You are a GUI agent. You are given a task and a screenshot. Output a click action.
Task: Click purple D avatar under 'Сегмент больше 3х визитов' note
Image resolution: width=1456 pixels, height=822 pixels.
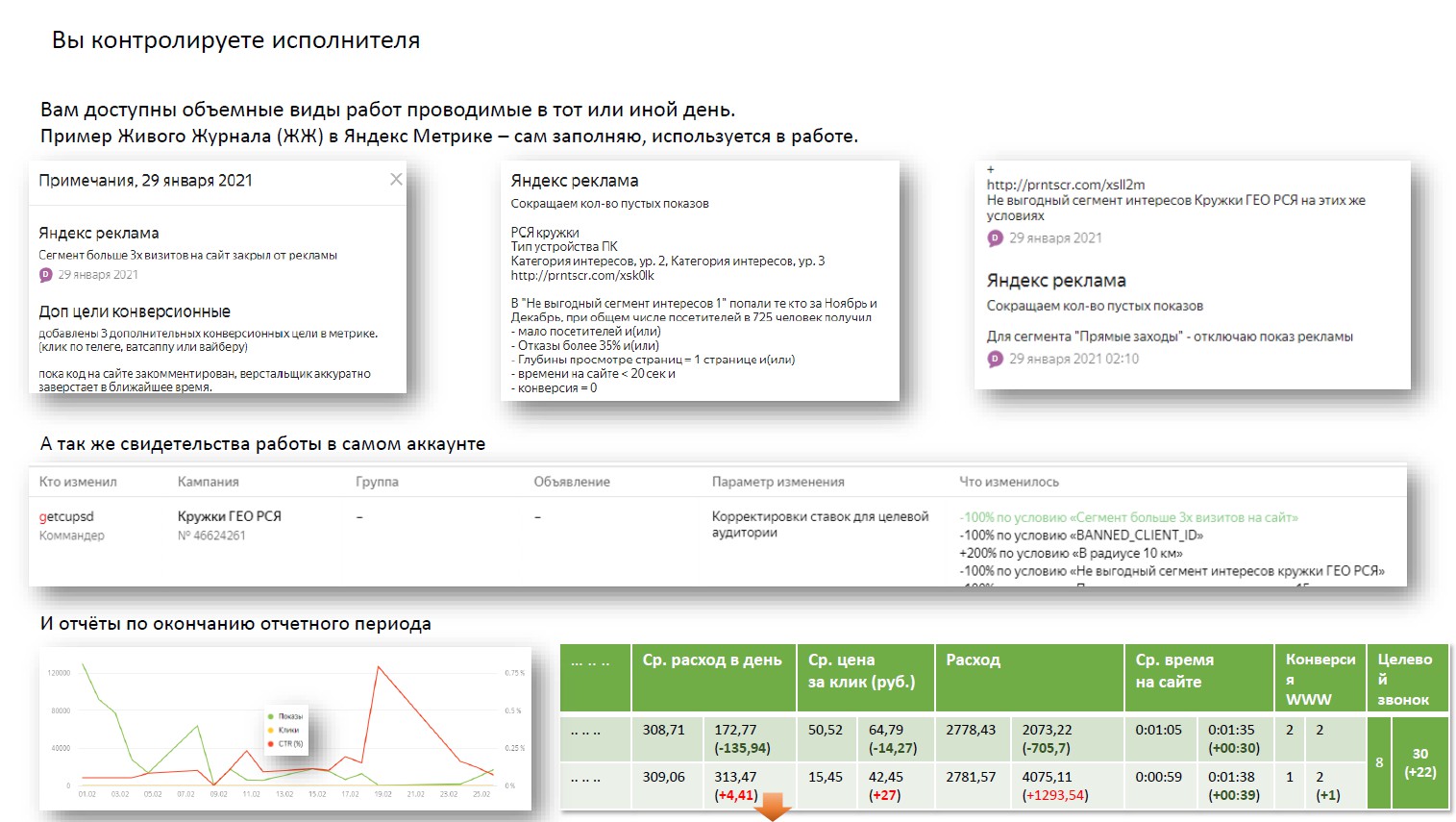[45, 275]
